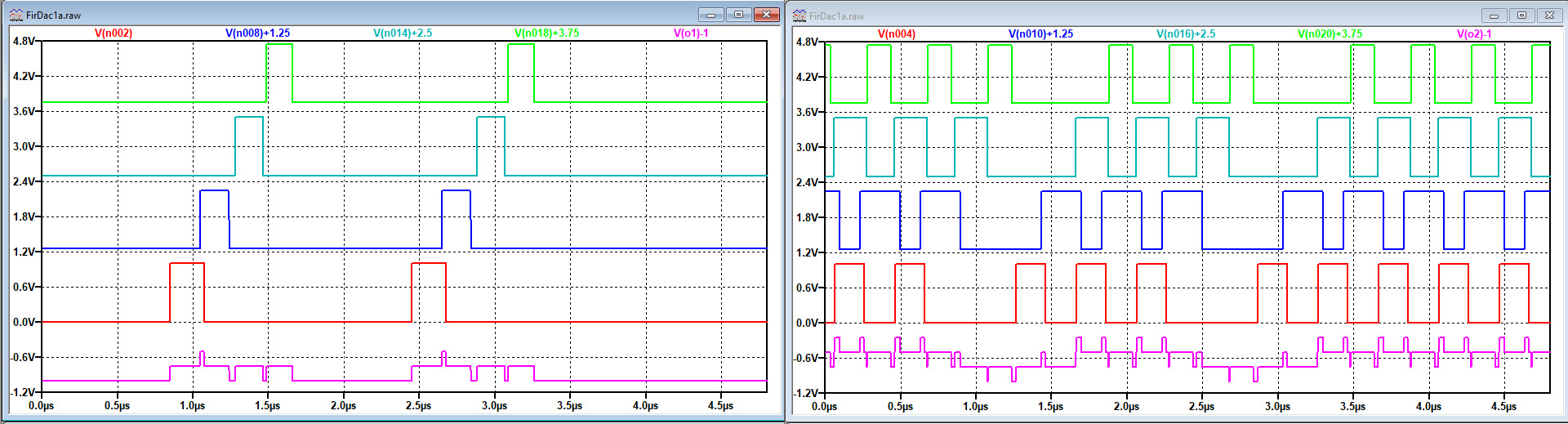Viewport: 1568px width, 424px height.
Task: Click 2.4V axis label in right plot
Action: [x=807, y=182]
